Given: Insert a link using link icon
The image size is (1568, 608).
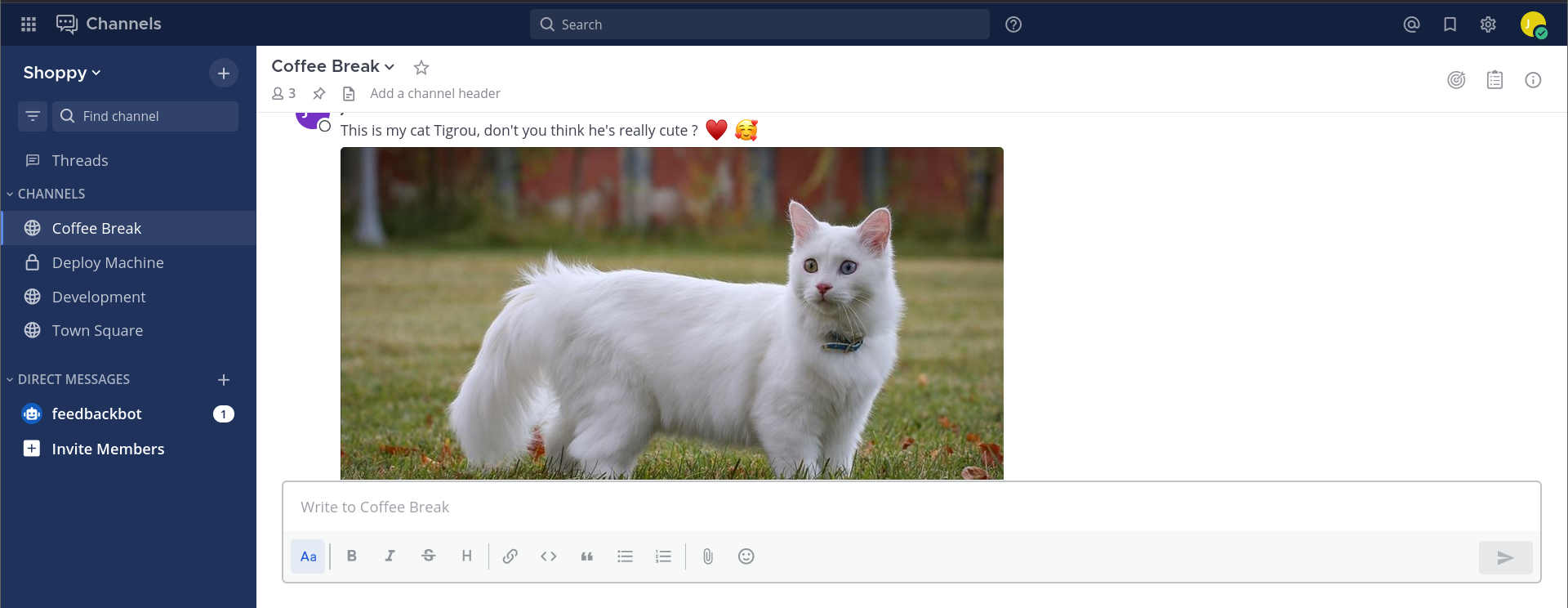Looking at the screenshot, I should tap(510, 557).
